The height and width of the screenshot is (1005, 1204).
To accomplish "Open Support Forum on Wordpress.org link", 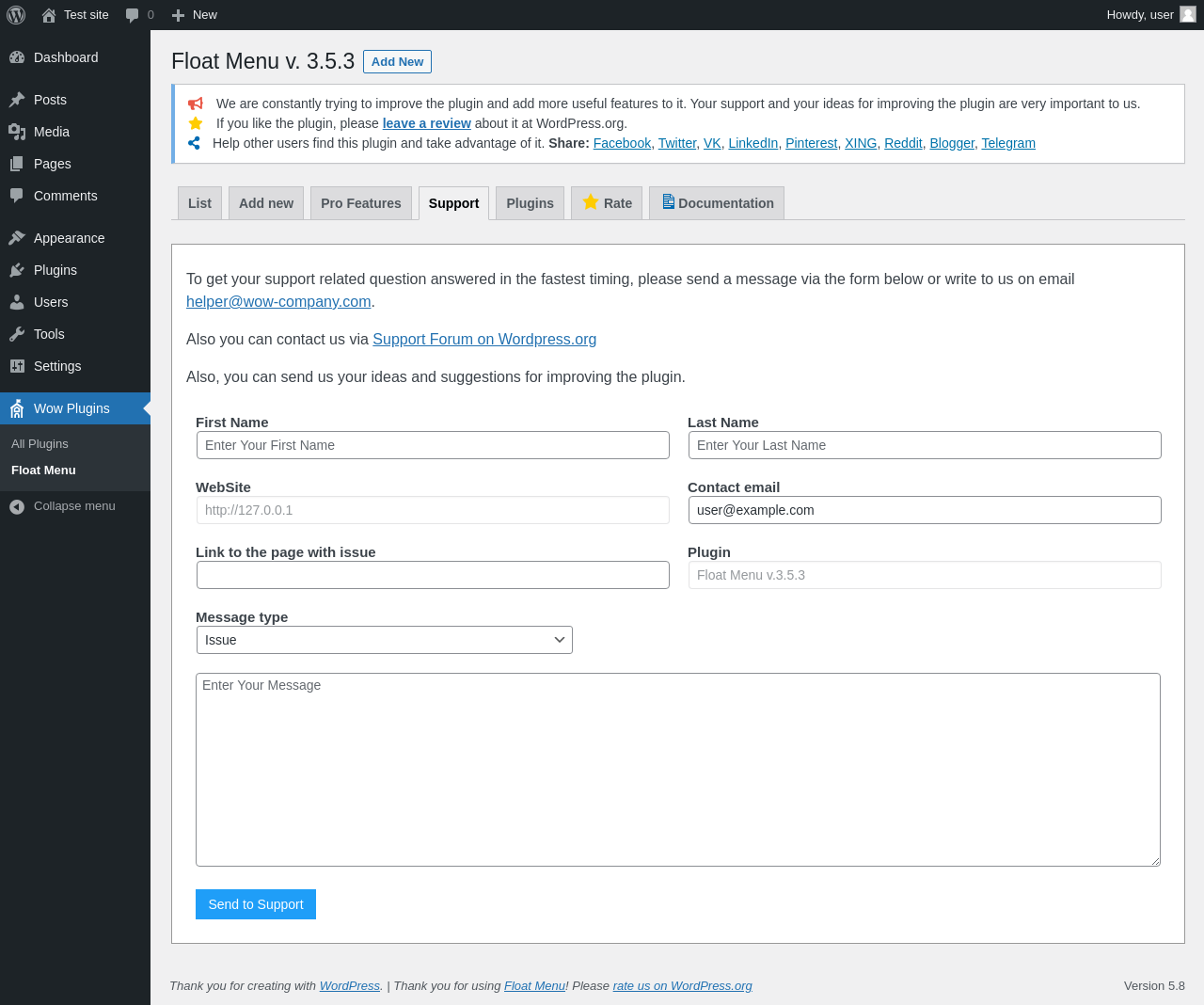I will pyautogui.click(x=484, y=339).
